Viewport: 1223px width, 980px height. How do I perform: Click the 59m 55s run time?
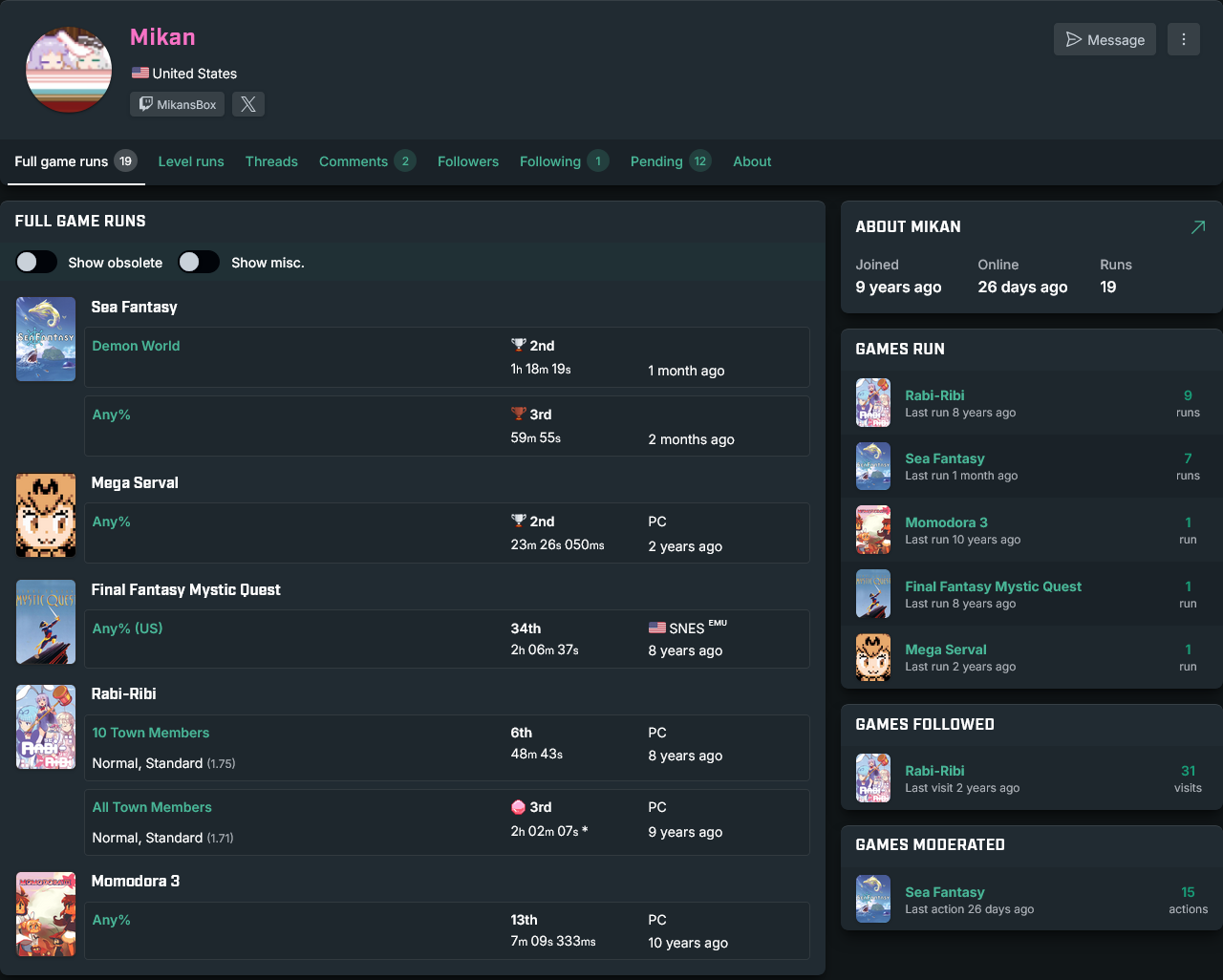[536, 437]
